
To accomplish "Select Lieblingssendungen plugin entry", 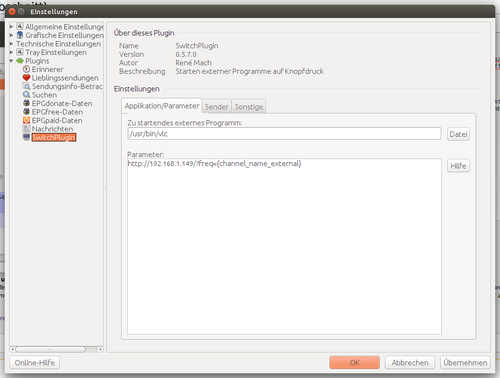I will pyautogui.click(x=65, y=78).
